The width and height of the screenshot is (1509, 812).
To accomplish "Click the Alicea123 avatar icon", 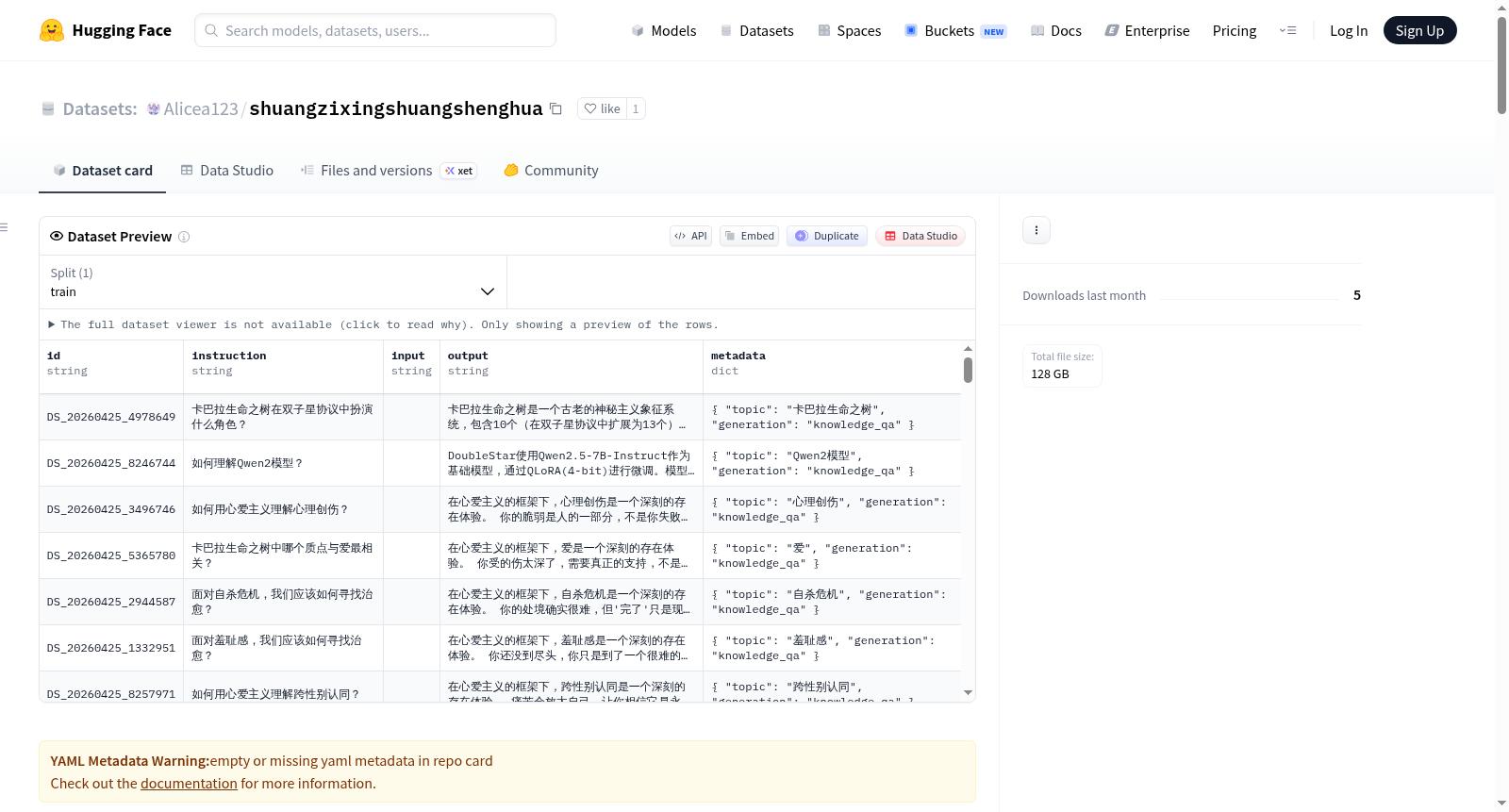I will pos(154,109).
